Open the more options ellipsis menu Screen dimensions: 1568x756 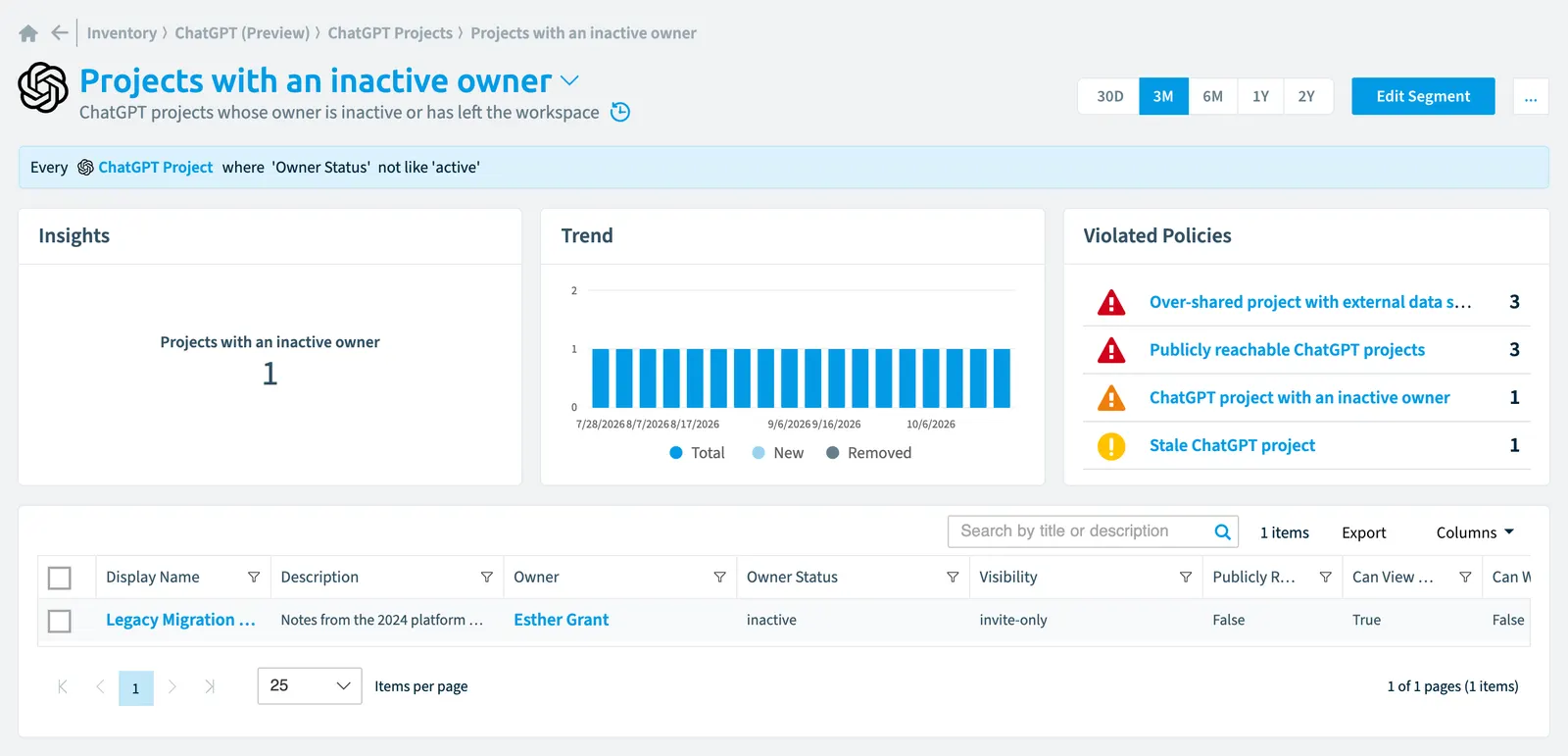(1531, 97)
